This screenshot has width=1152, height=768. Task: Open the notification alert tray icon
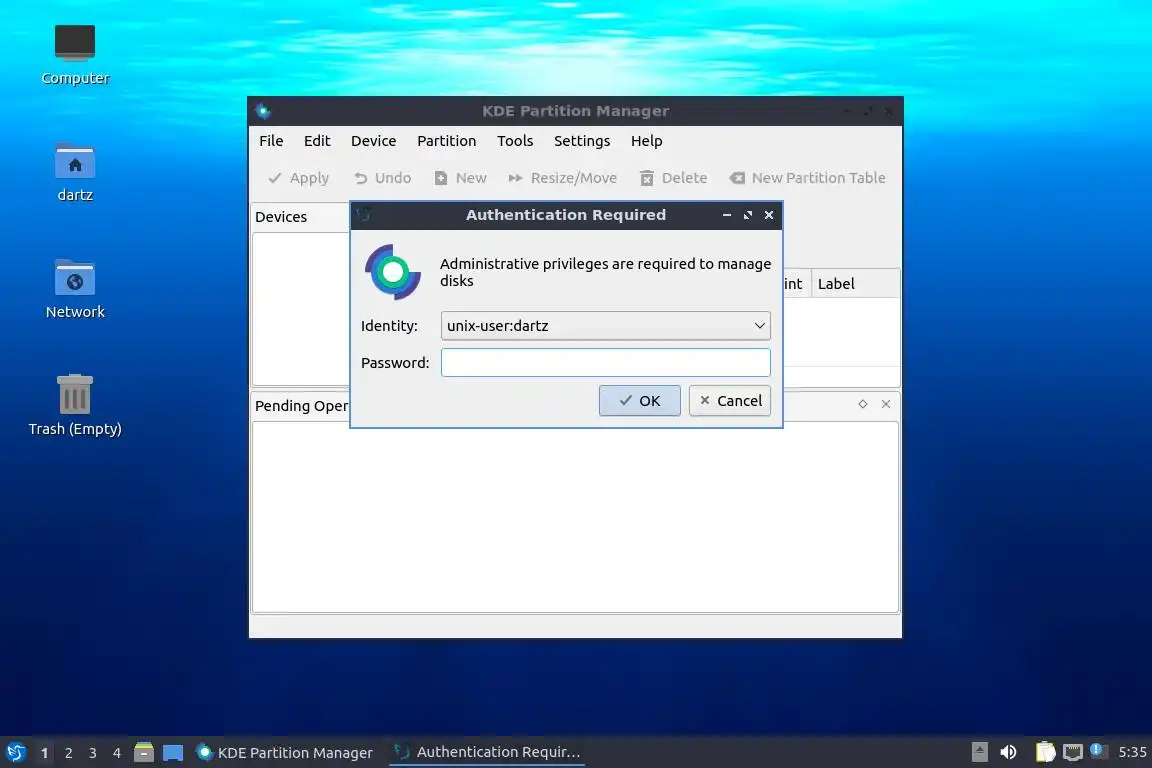coord(1098,750)
